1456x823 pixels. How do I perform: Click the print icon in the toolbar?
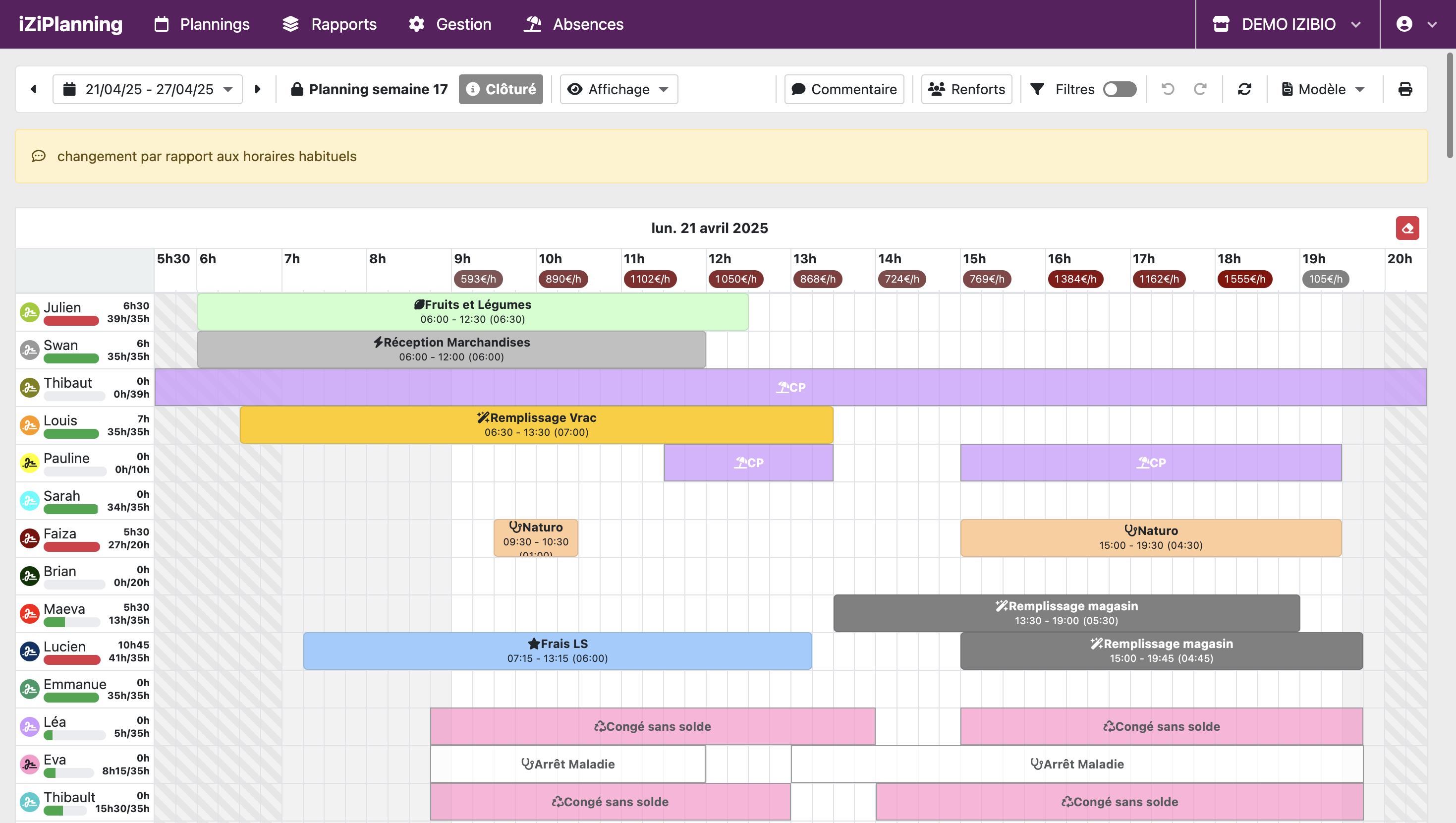click(x=1404, y=89)
